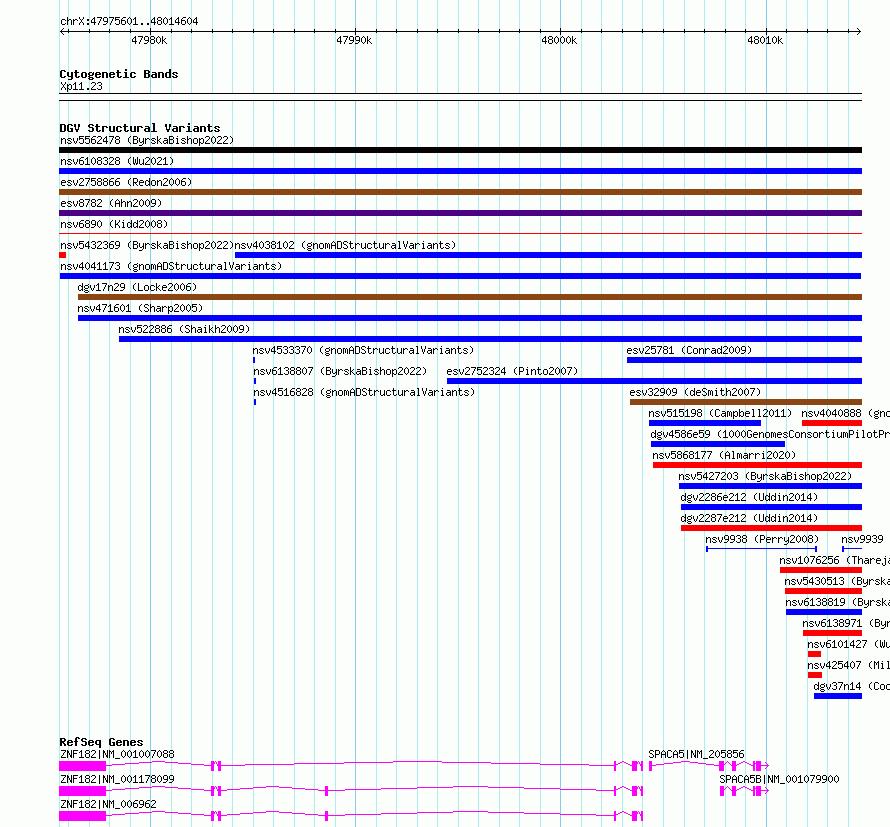This screenshot has height=827, width=890.
Task: Select the SPACA5B|NM_001079900 gene label
Action: click(x=779, y=779)
